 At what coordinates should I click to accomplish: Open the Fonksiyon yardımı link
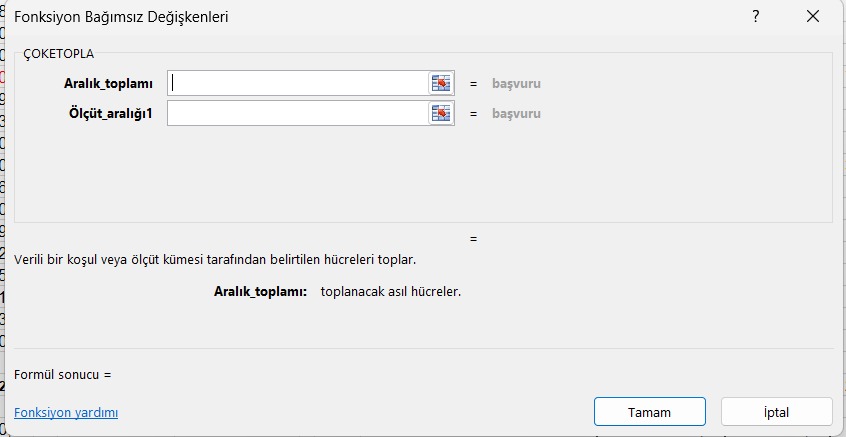tap(66, 412)
